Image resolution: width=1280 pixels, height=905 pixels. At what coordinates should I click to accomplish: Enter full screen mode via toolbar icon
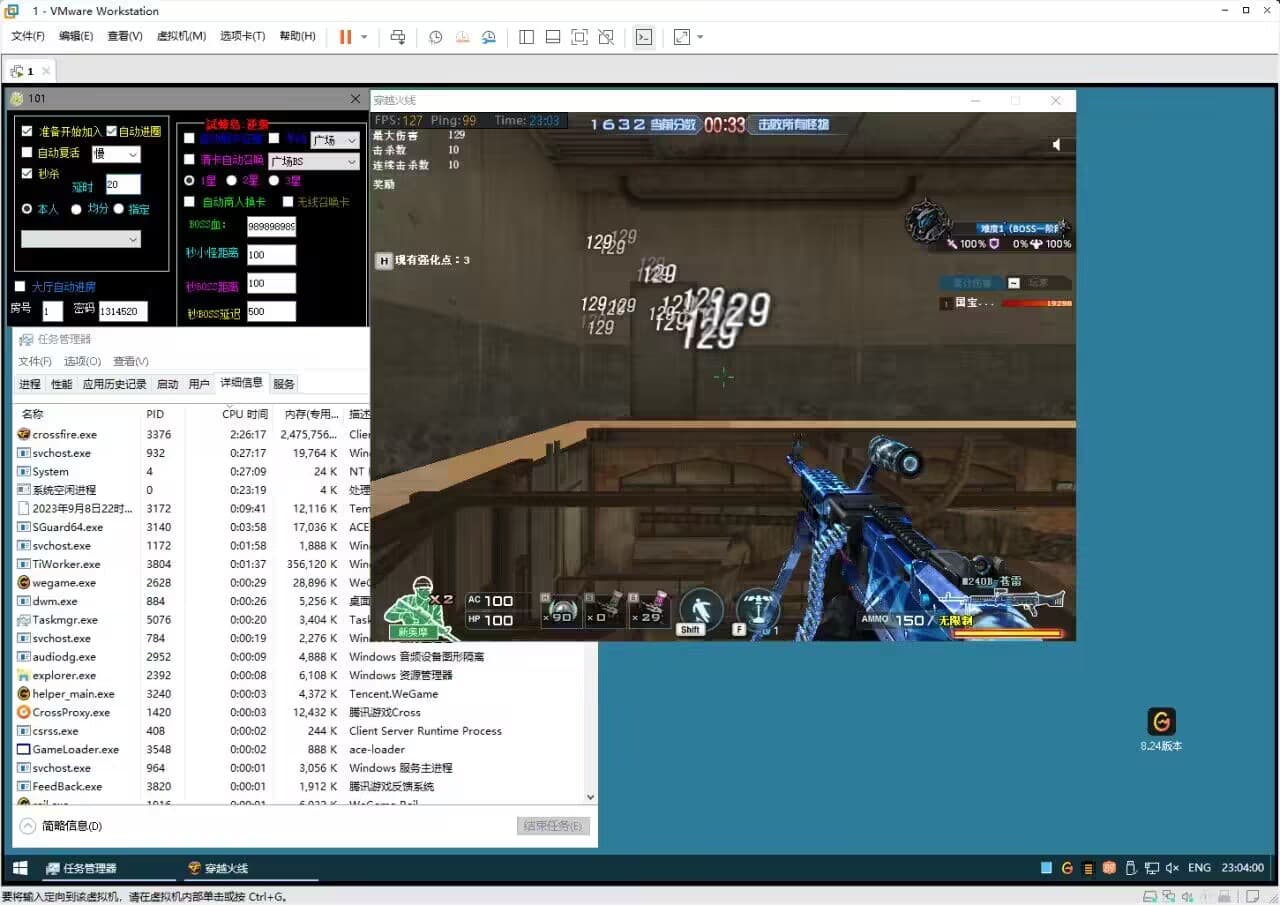[579, 37]
